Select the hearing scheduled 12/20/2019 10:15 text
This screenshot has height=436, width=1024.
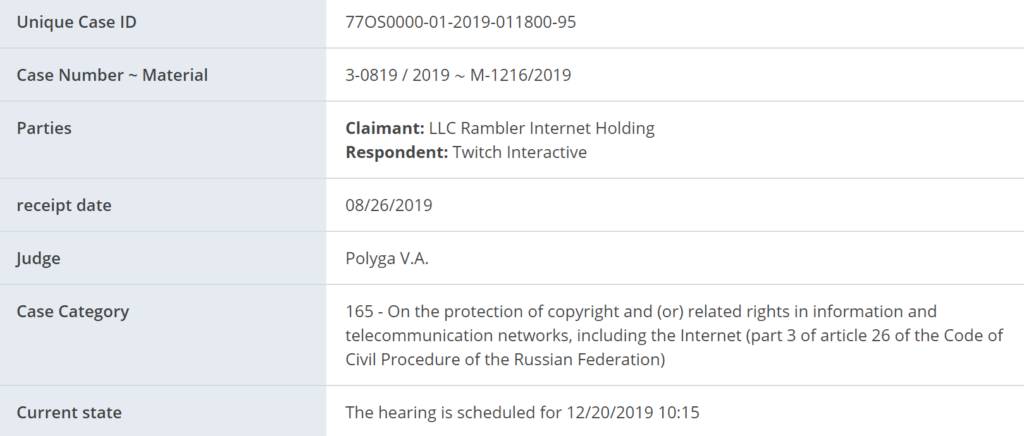[x=522, y=413]
